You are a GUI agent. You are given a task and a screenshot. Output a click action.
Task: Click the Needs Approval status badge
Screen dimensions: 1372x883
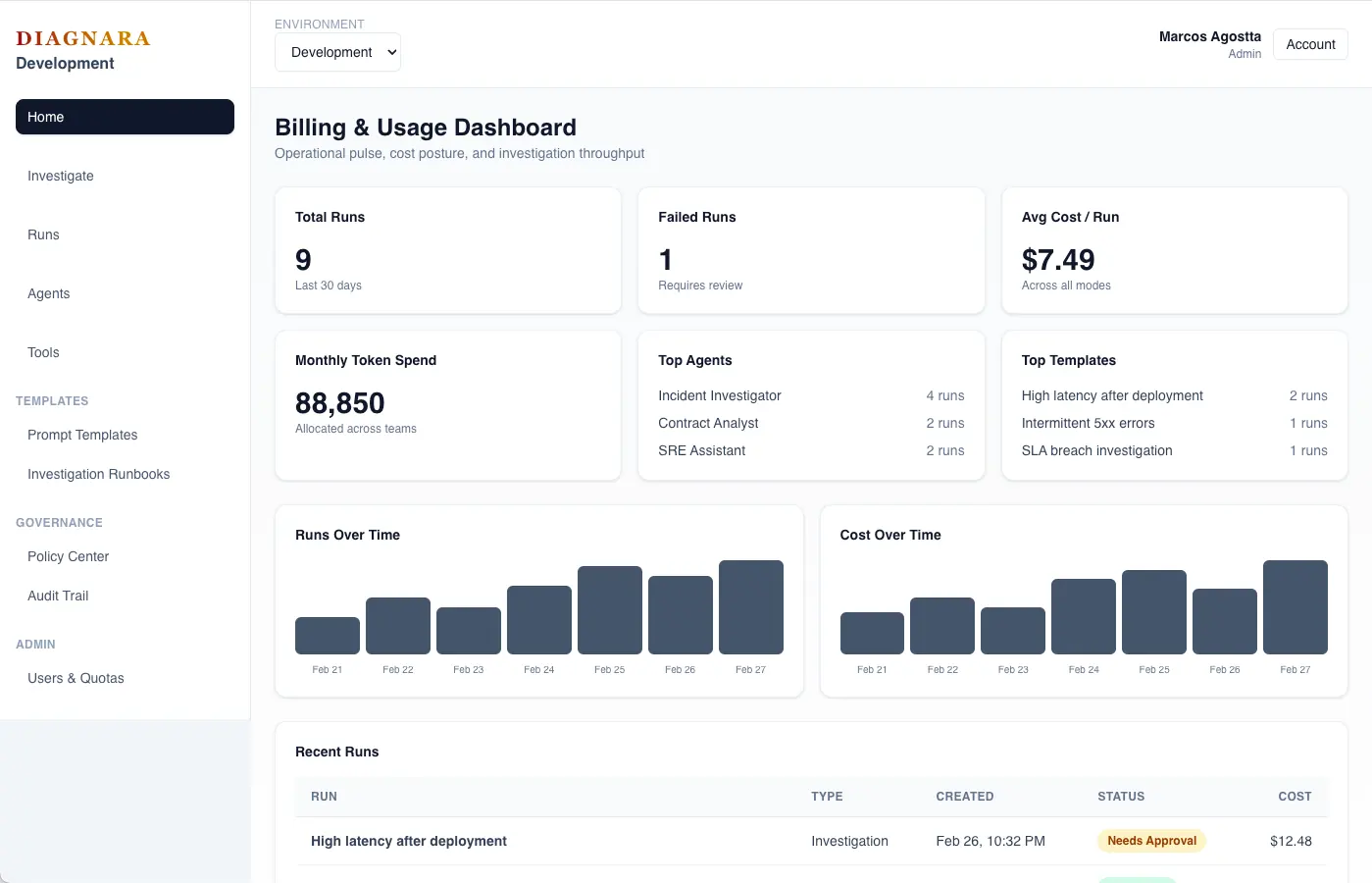(1151, 841)
